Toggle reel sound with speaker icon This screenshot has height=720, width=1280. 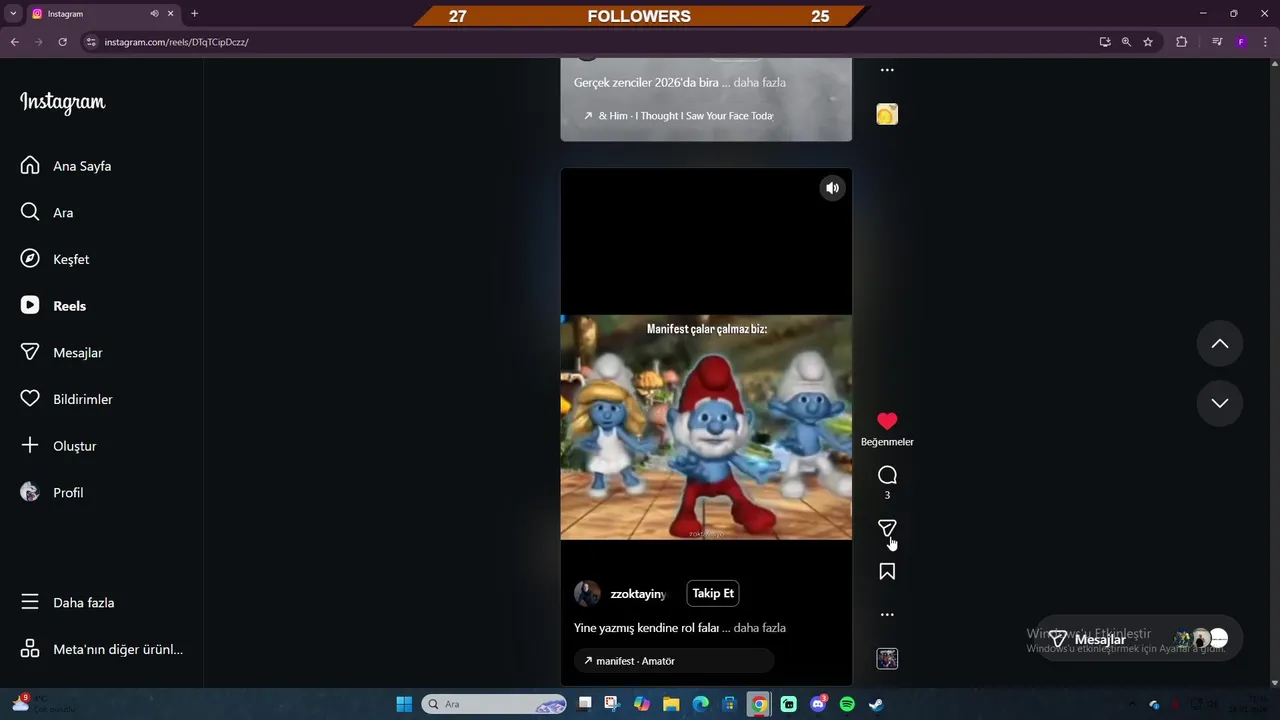tap(832, 188)
